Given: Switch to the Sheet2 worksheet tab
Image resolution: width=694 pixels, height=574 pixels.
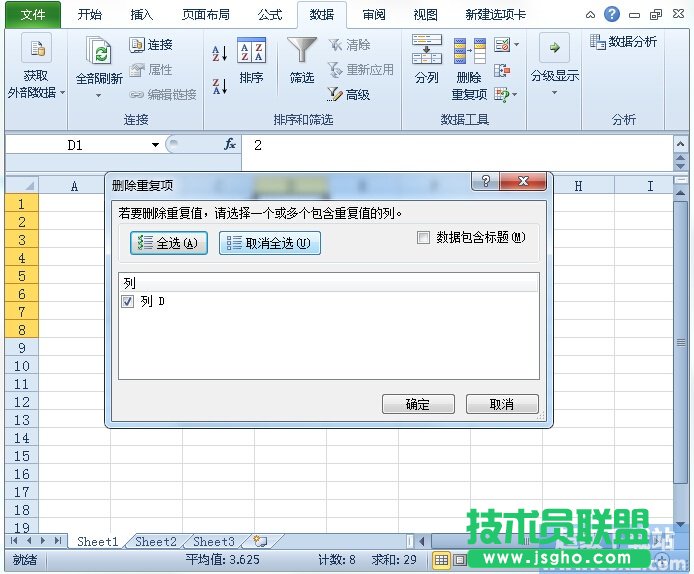Looking at the screenshot, I should pos(155,542).
